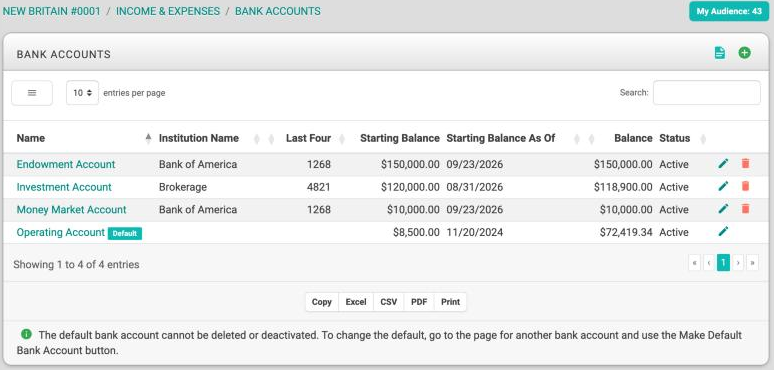The width and height of the screenshot is (774, 370).
Task: Edit the Operating Account row
Action: coord(723,232)
